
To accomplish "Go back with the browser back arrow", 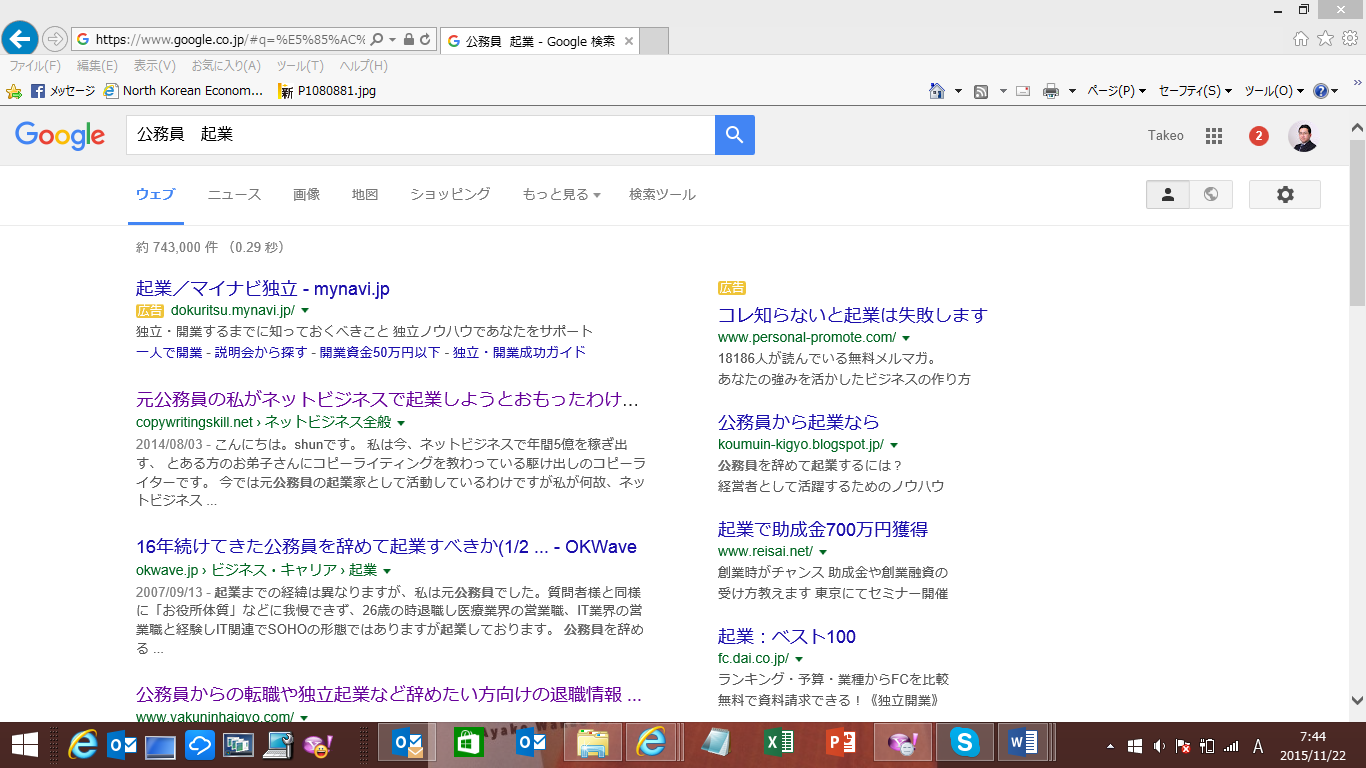I will (x=20, y=39).
